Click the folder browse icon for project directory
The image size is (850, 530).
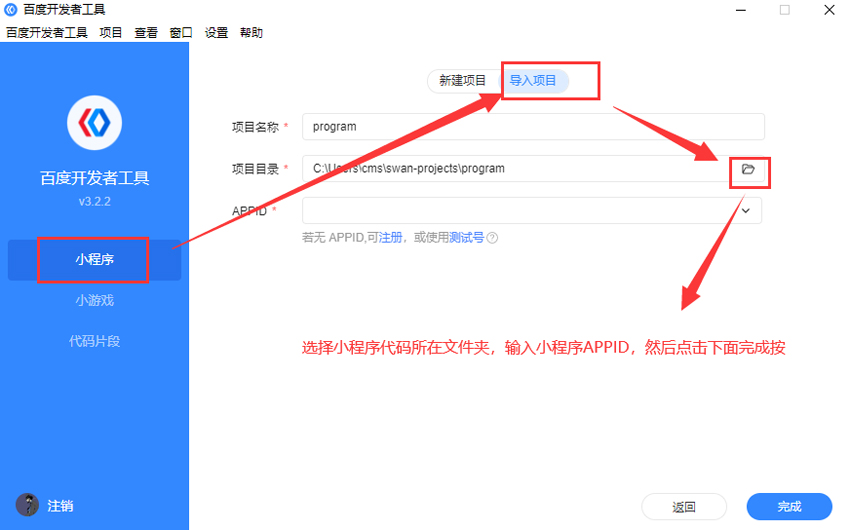748,169
